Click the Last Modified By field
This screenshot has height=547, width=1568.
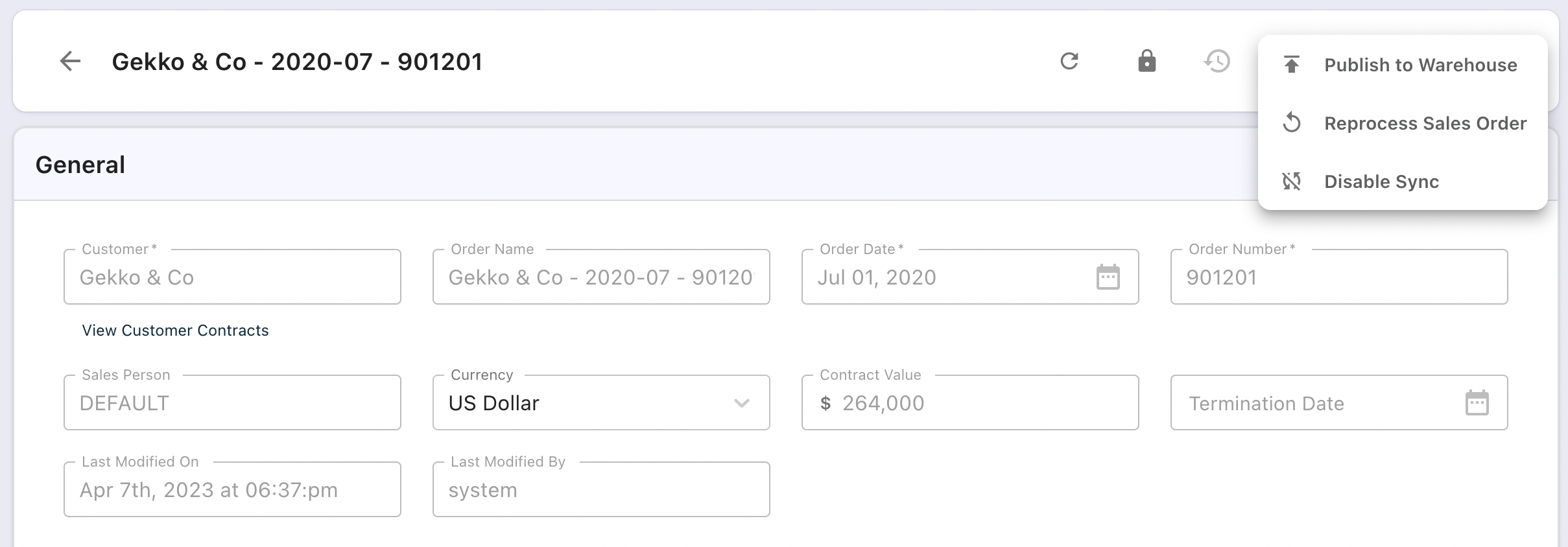[600, 490]
